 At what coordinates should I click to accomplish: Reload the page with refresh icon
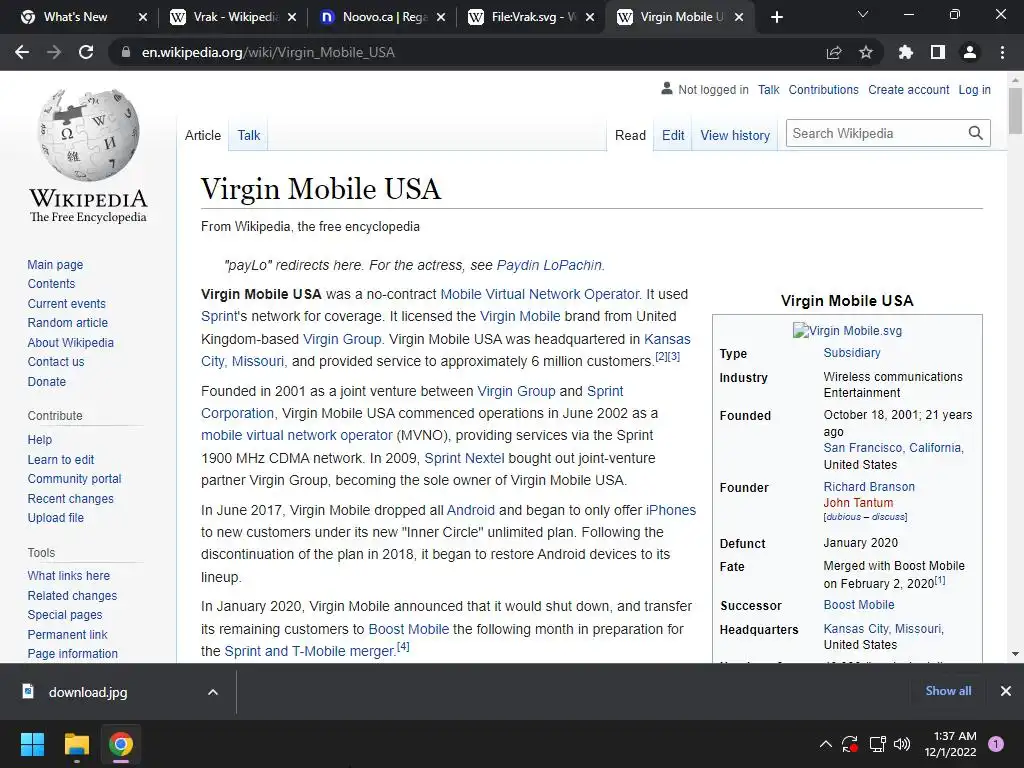tap(86, 52)
